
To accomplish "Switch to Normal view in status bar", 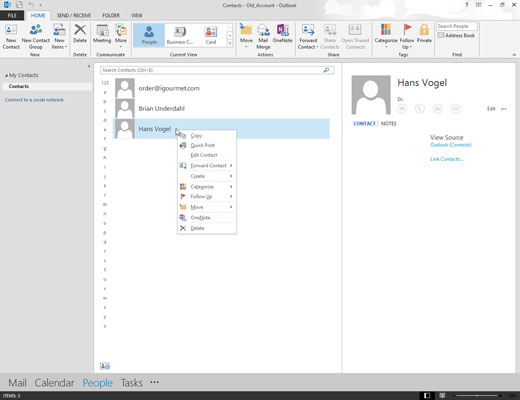I will (x=427, y=396).
